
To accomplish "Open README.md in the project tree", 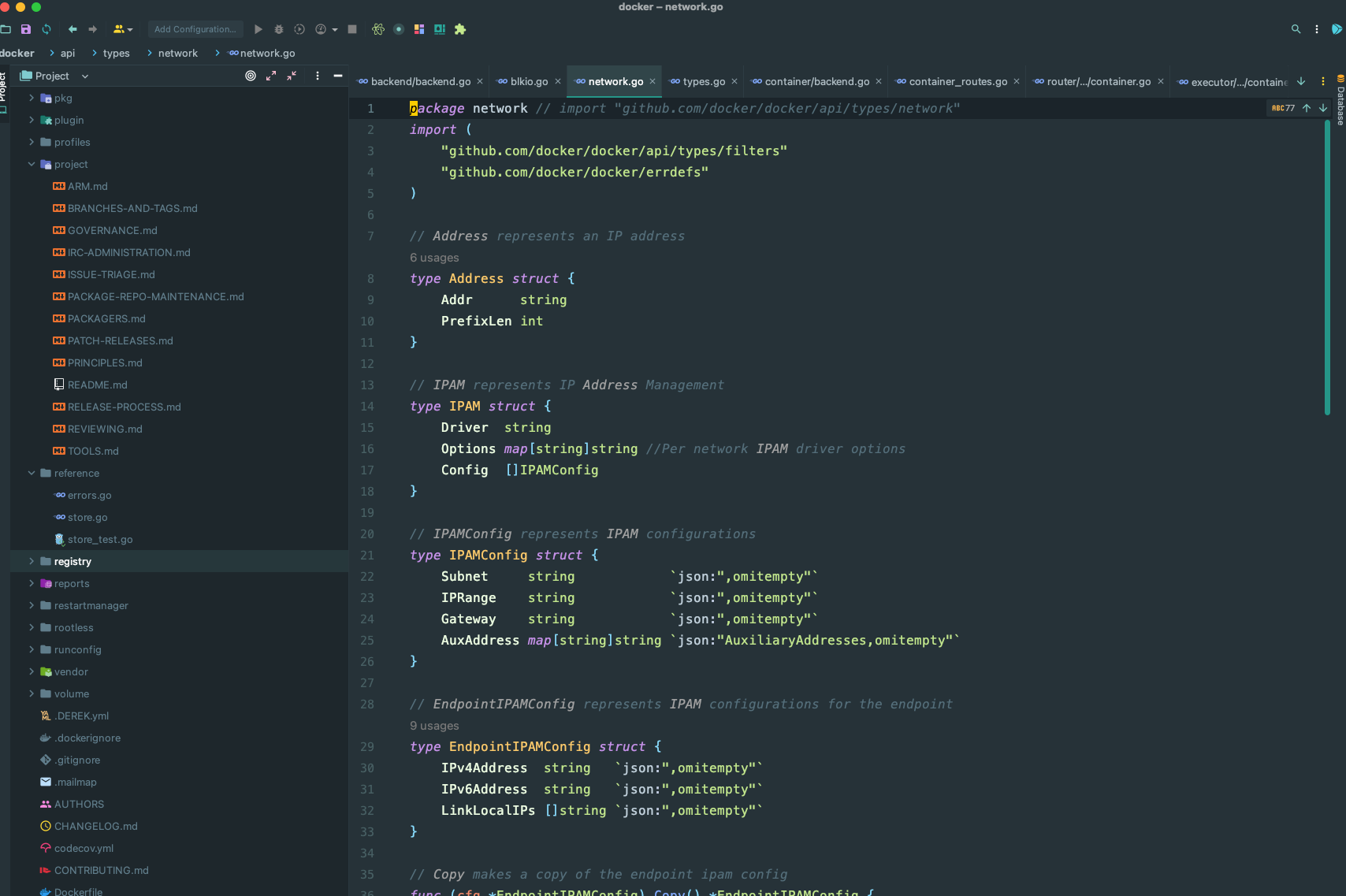I will (x=98, y=385).
